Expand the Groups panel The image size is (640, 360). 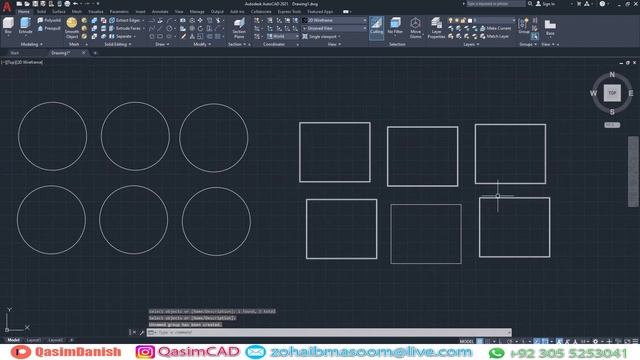(x=528, y=44)
